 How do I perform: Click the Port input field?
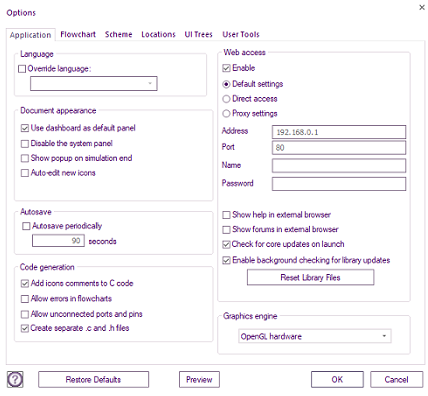tap(339, 148)
